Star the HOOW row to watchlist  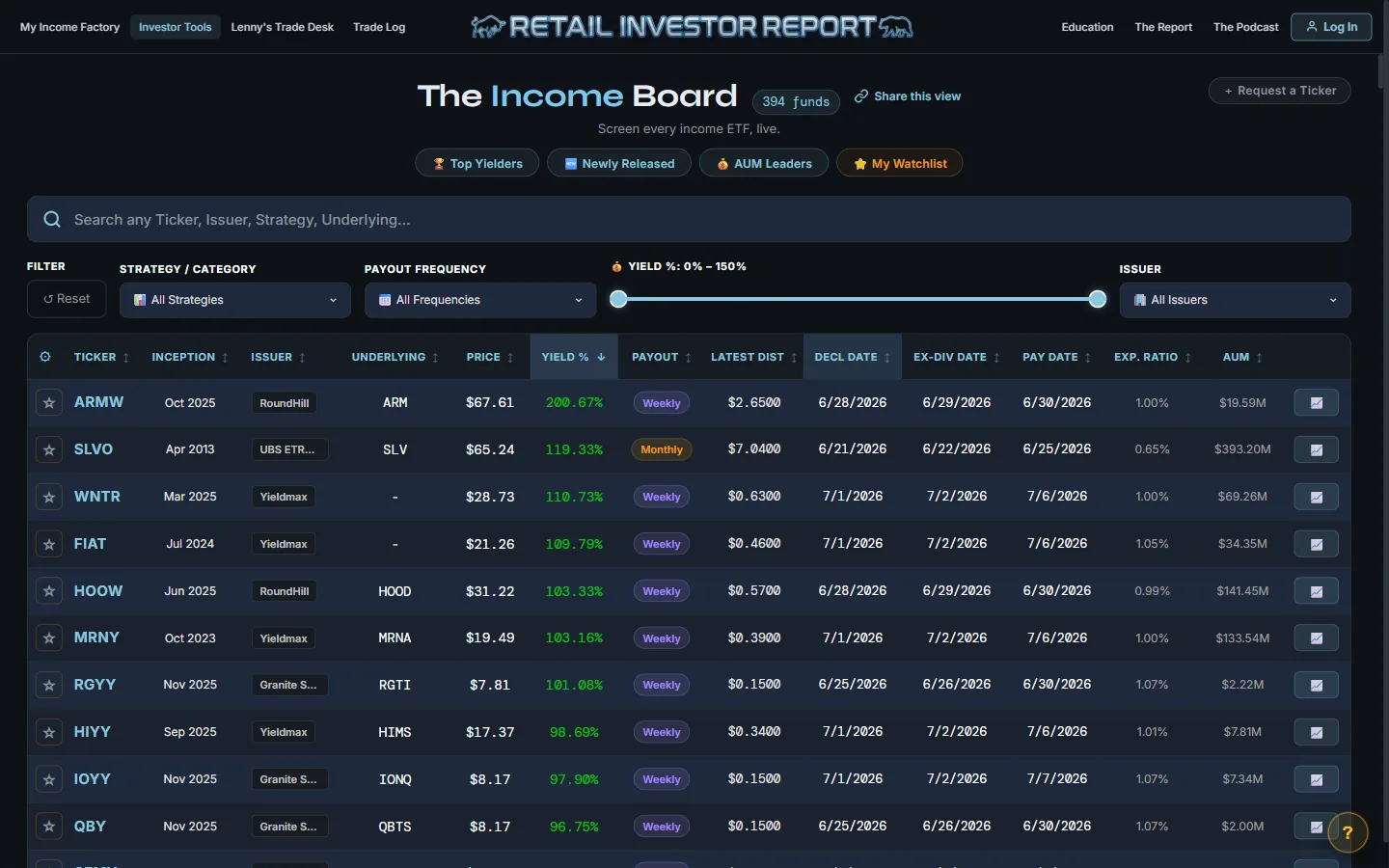(49, 591)
